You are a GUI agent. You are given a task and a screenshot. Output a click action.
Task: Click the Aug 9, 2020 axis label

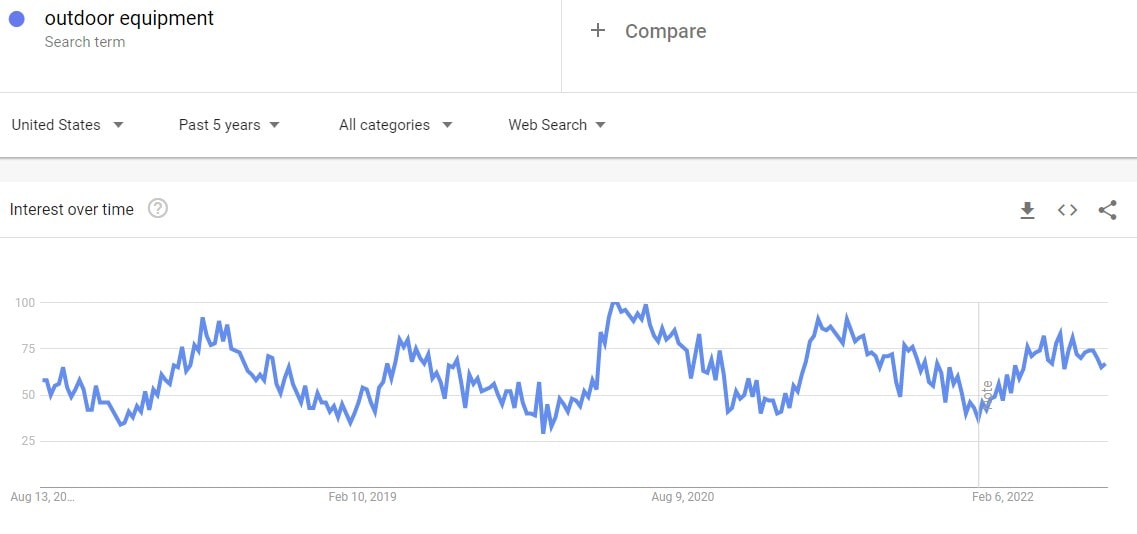coord(683,497)
